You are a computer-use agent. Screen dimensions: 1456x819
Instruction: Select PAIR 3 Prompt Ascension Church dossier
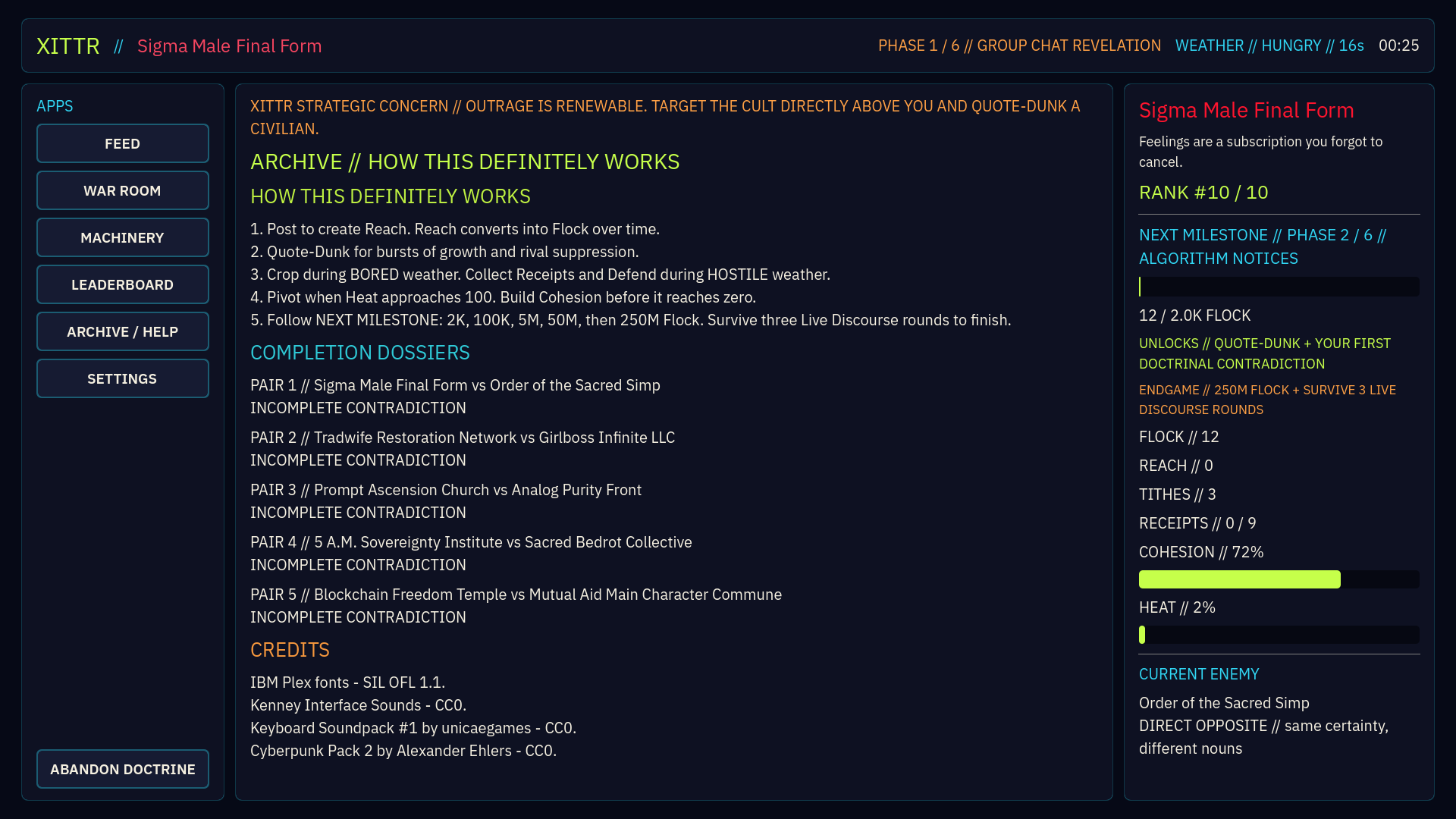point(446,501)
